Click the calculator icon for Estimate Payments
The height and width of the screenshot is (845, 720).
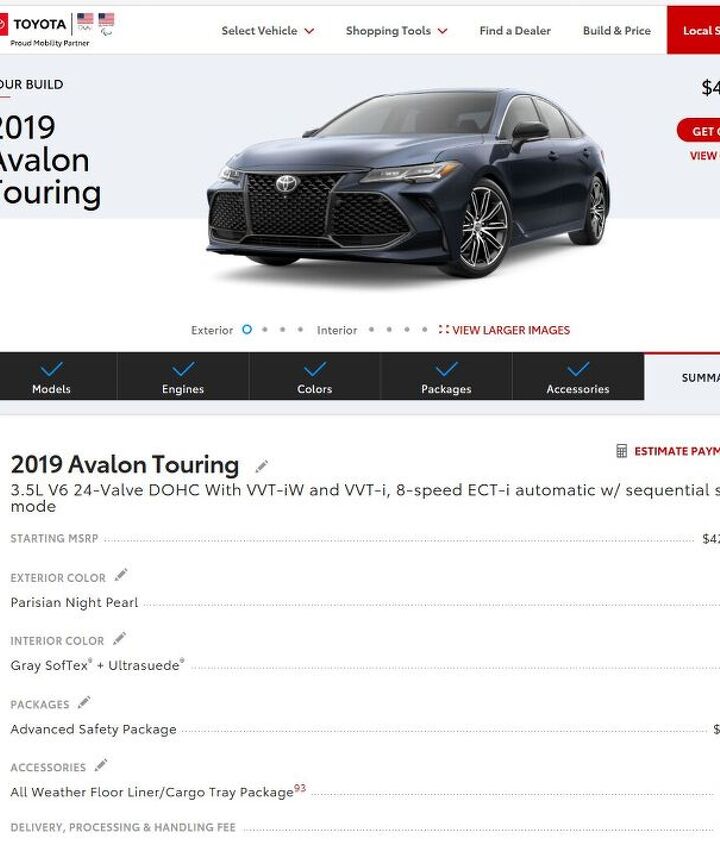pos(621,451)
